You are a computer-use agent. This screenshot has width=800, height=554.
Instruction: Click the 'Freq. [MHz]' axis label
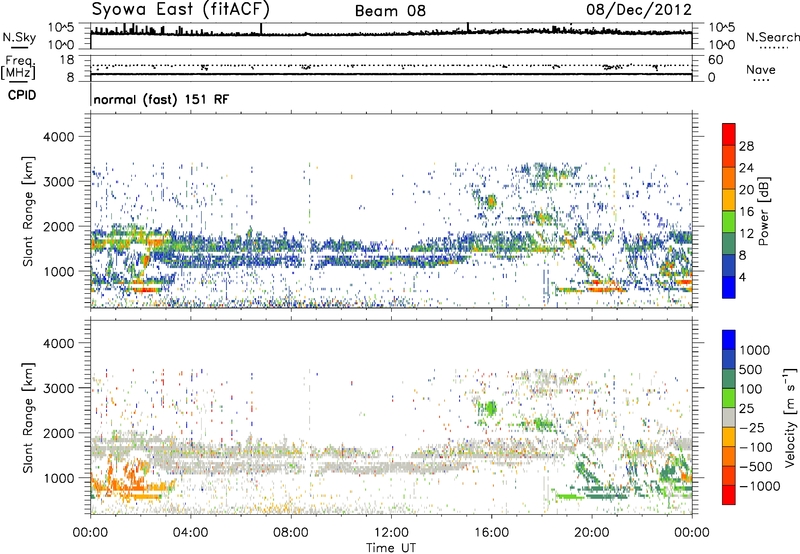tap(19, 68)
